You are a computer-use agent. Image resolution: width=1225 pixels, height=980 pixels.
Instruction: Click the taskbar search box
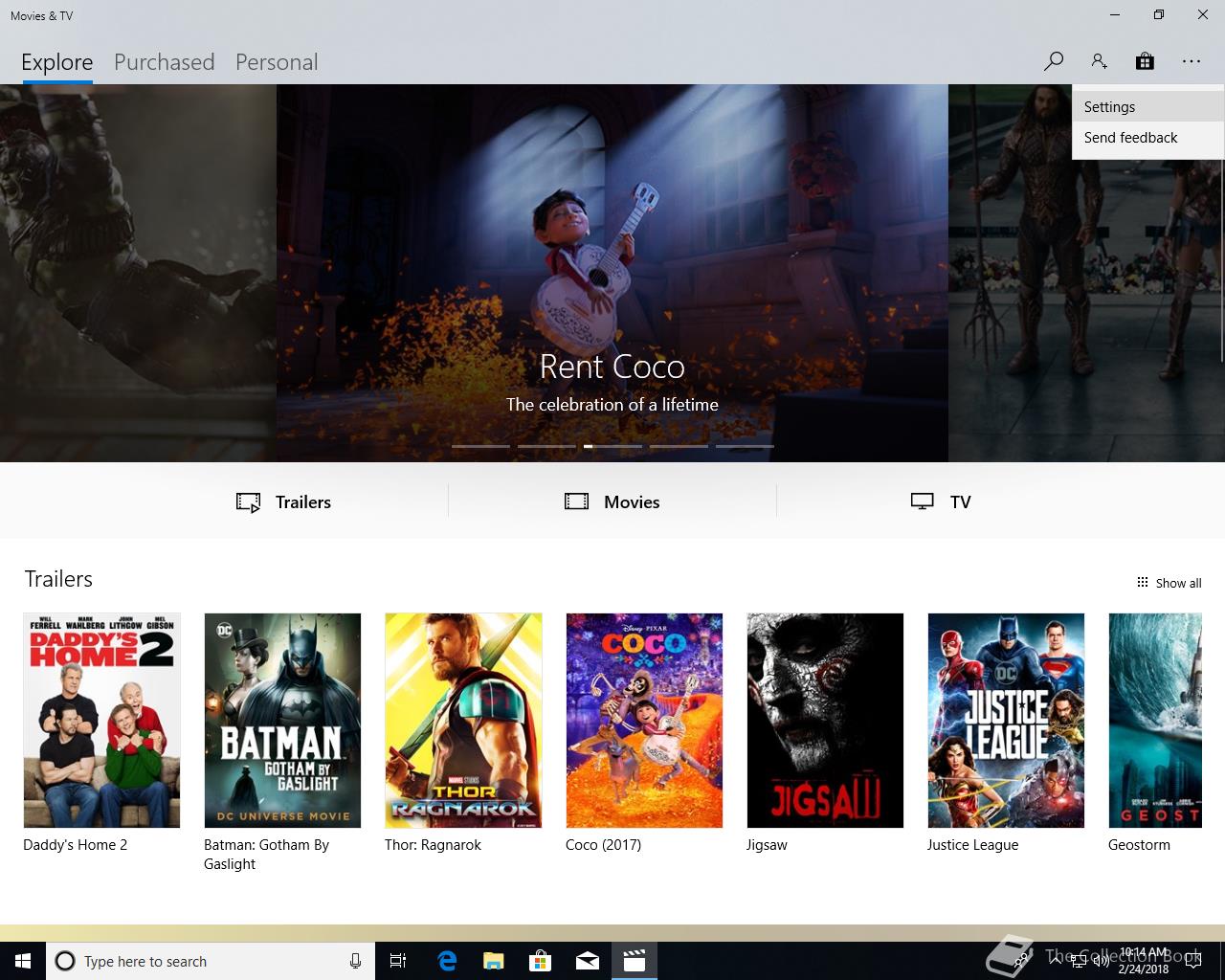tap(210, 961)
